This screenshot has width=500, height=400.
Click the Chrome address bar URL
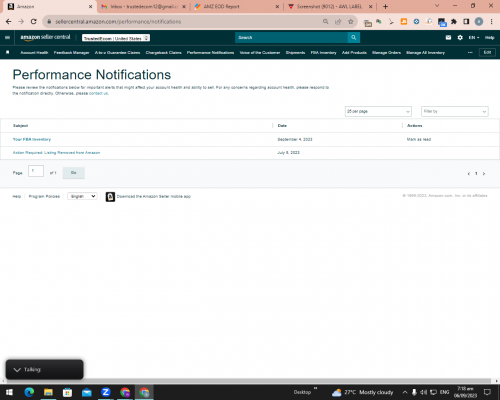pos(118,22)
